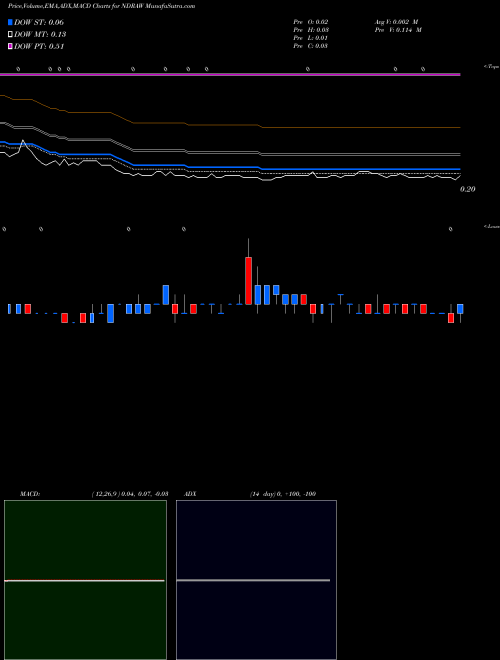Click the '<Tops' marker label
Screen dimensions: 500x660
492,67
